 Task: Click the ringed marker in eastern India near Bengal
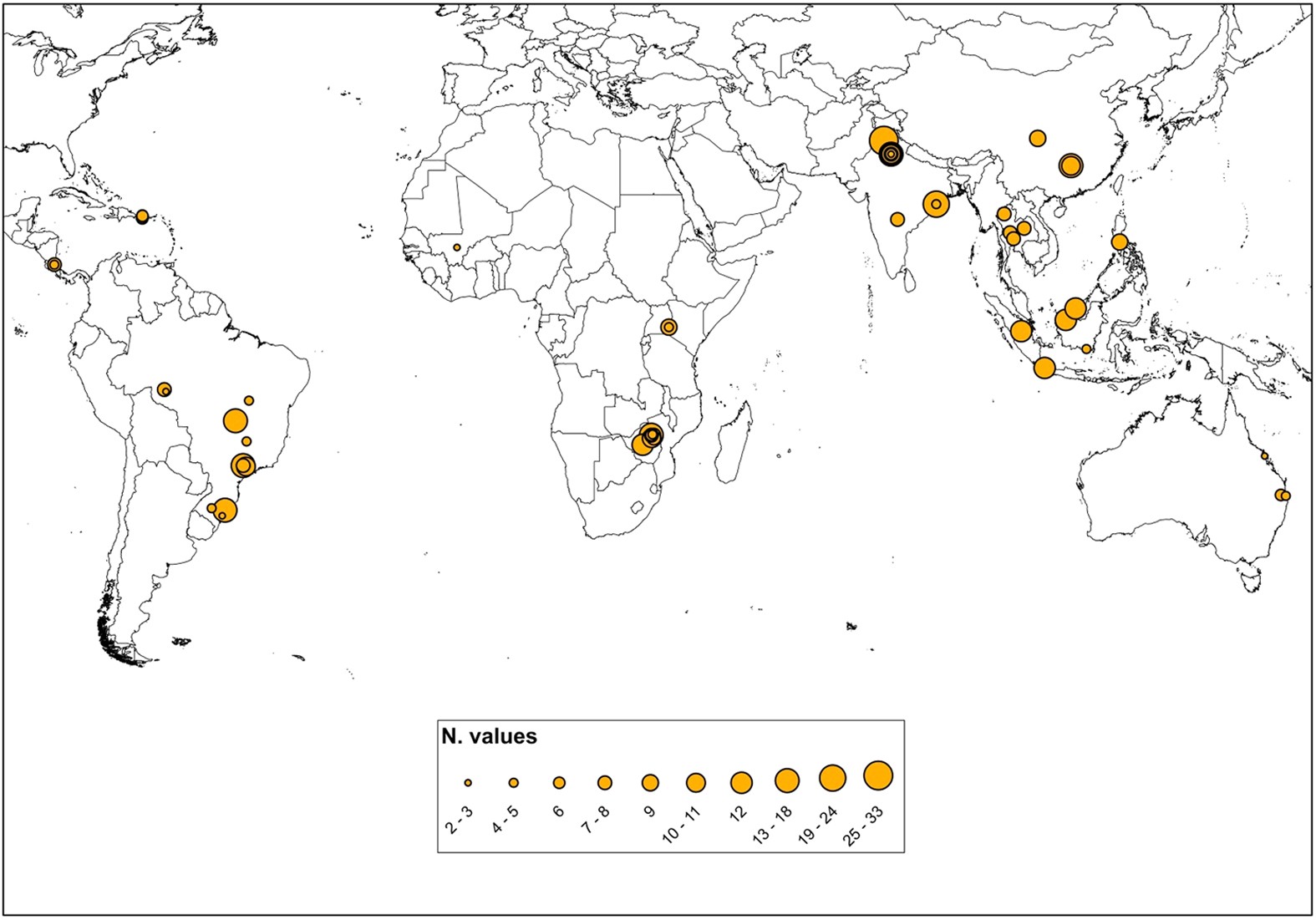[936, 204]
